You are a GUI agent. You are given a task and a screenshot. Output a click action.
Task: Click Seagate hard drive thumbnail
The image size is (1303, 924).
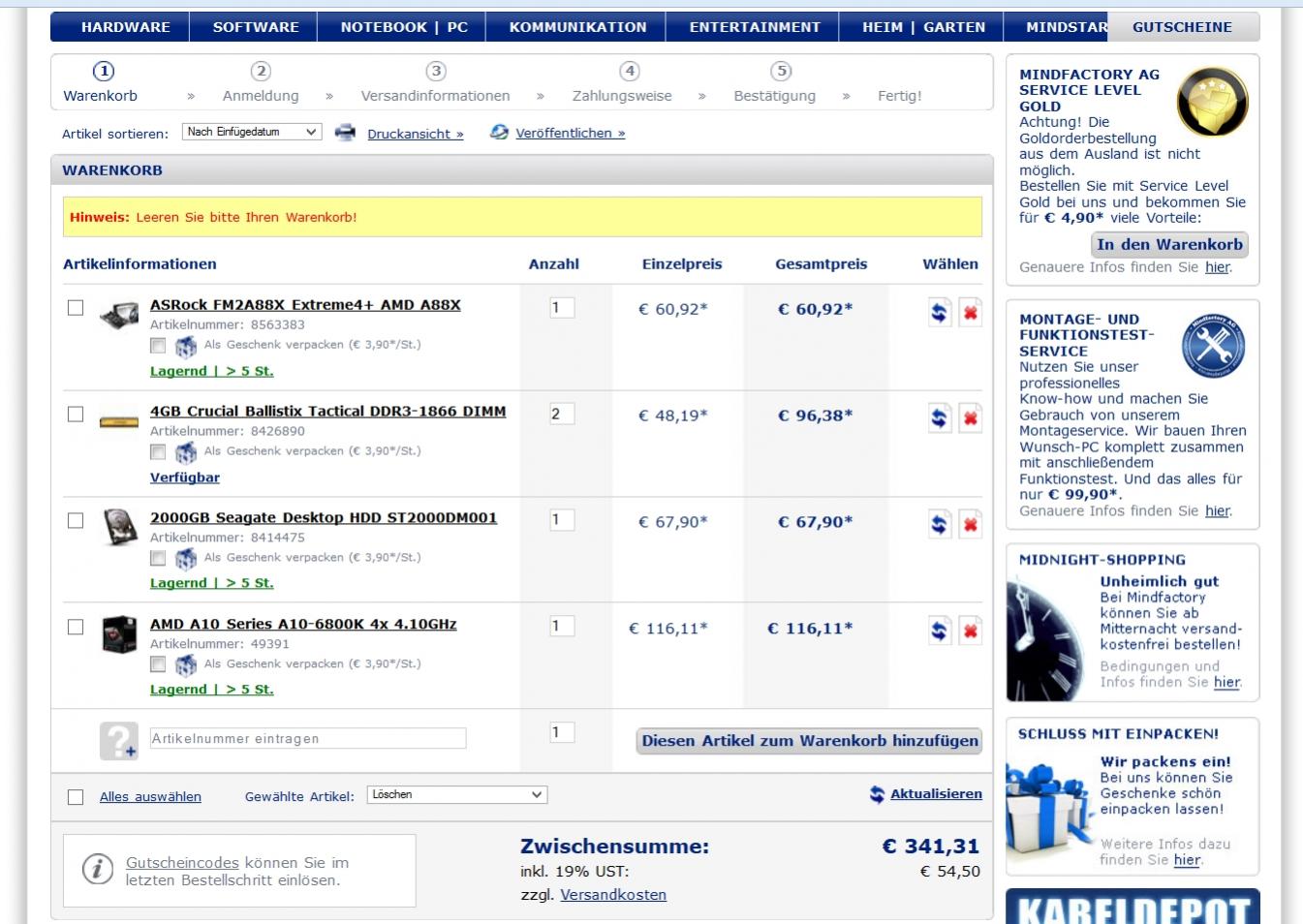pyautogui.click(x=120, y=526)
